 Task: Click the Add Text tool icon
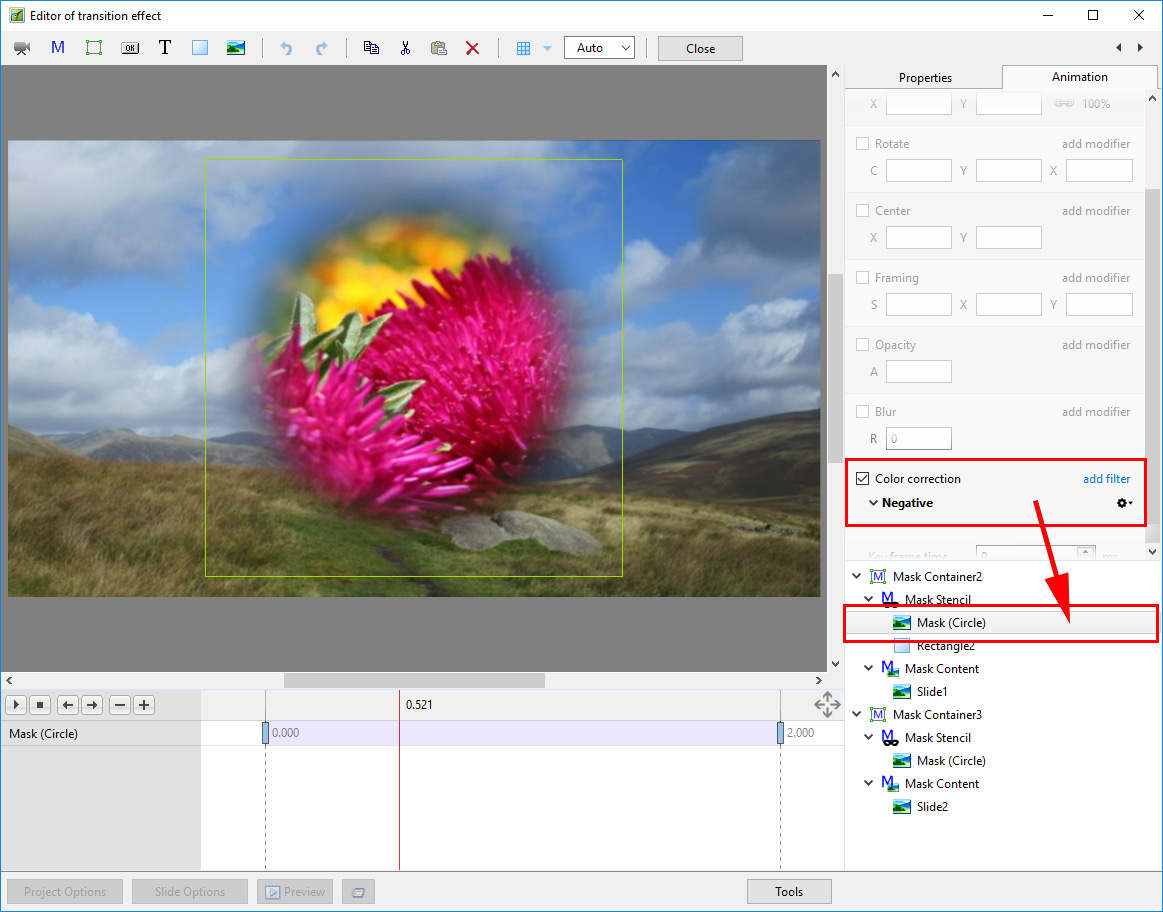pyautogui.click(x=165, y=48)
